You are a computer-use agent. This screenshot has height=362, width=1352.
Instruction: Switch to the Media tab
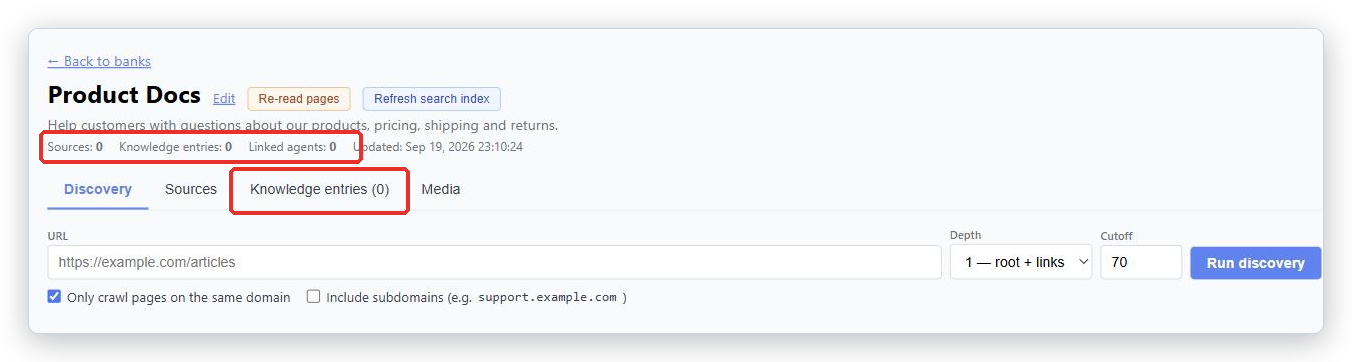pos(441,189)
